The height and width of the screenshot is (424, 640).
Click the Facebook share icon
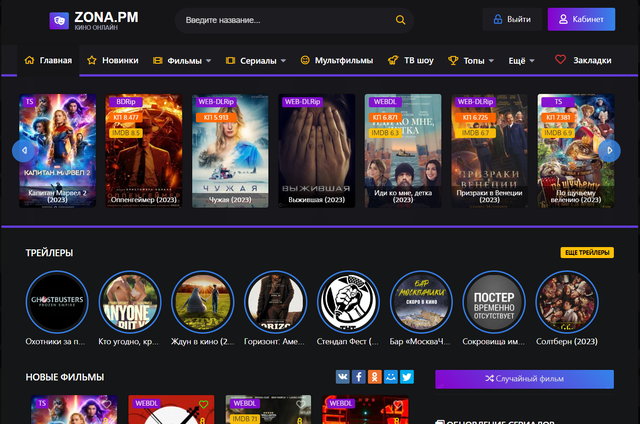point(359,377)
